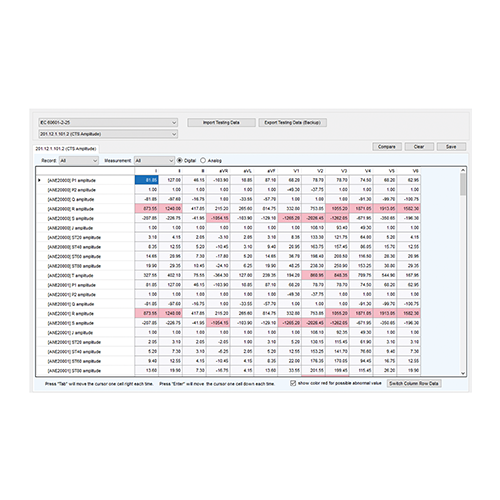Select row label [ANE20000] S amplitude
The width and height of the screenshot is (500, 500).
71,218
